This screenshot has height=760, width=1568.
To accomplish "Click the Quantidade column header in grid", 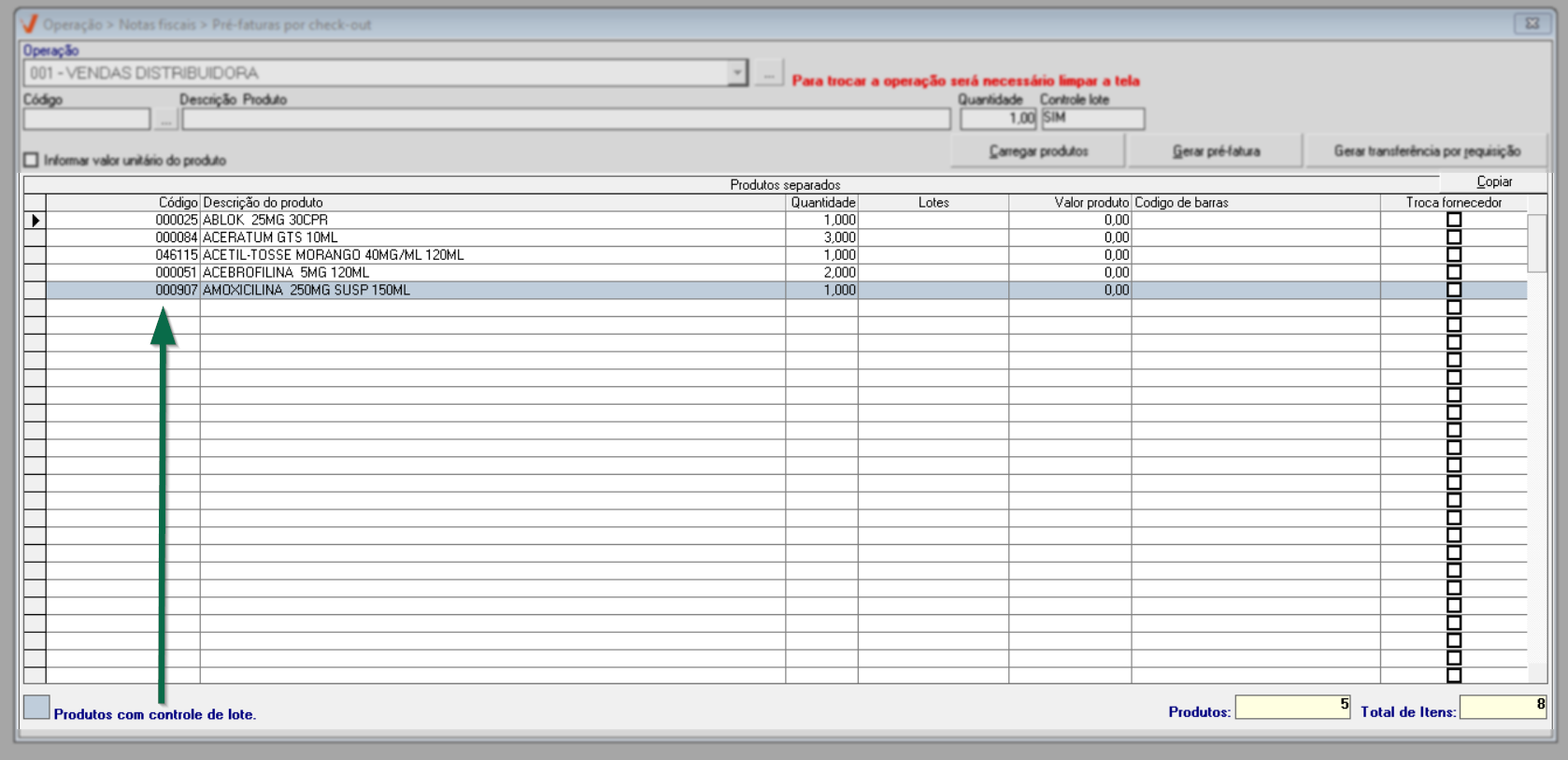I will (x=822, y=203).
